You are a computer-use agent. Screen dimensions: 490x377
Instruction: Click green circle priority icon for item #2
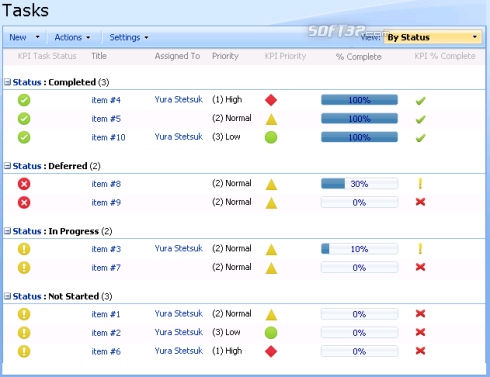pyautogui.click(x=271, y=333)
